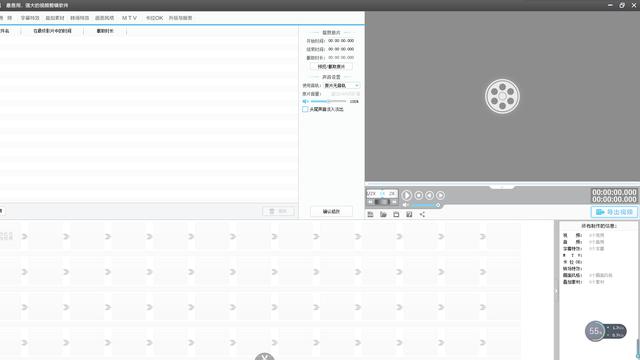Screen dimensions: 640x360
Task: Open the MTV tab
Action: [x=129, y=18]
